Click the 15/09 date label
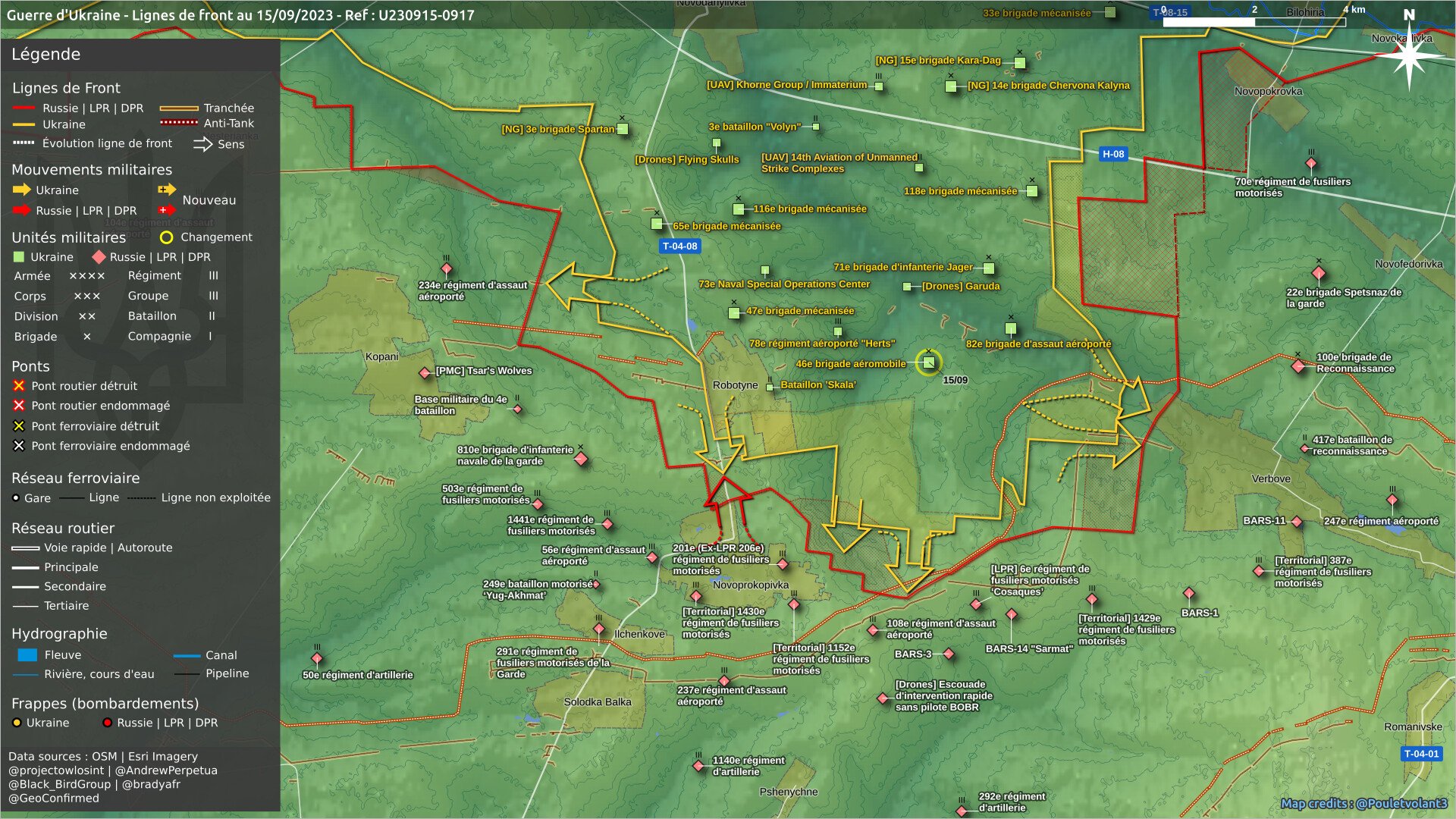 [955, 380]
